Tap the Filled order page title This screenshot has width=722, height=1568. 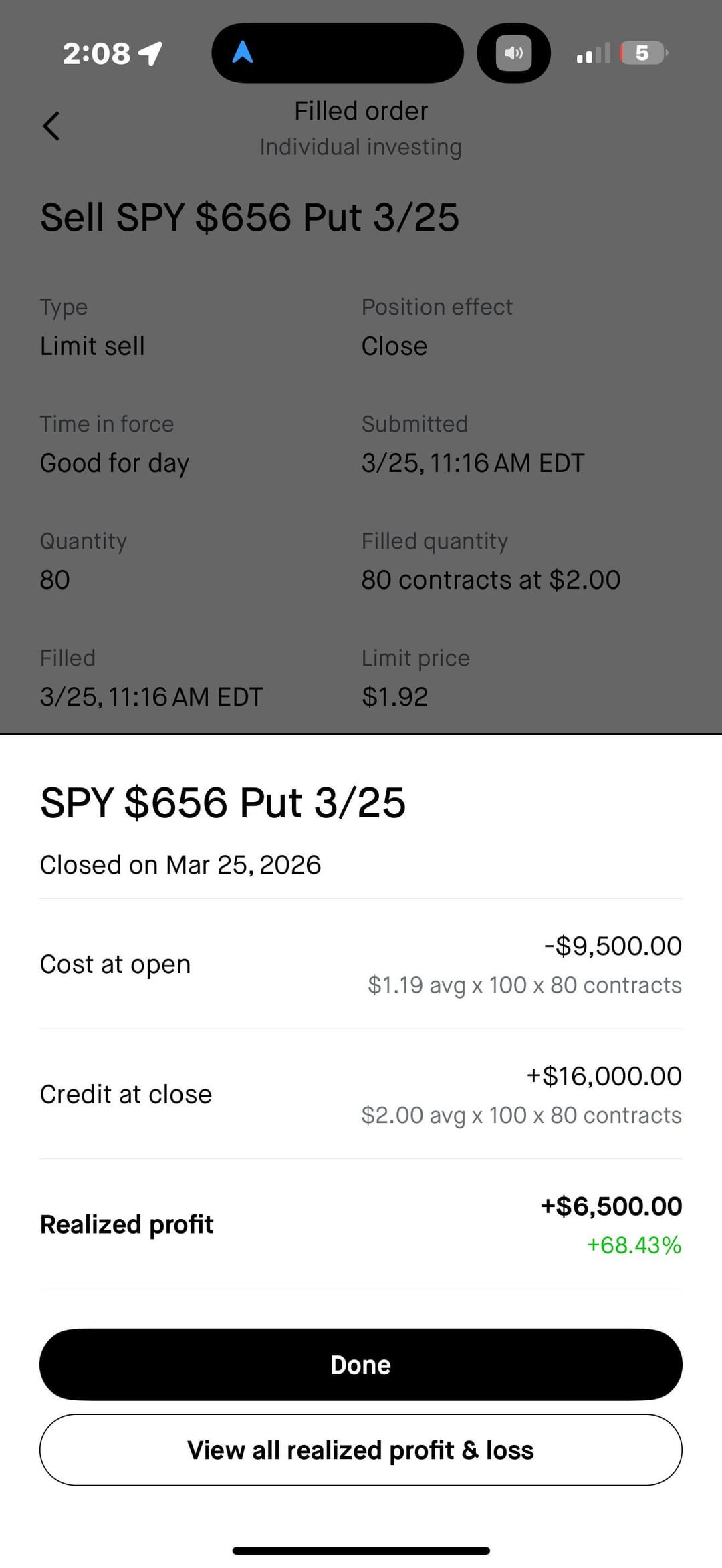tap(361, 111)
